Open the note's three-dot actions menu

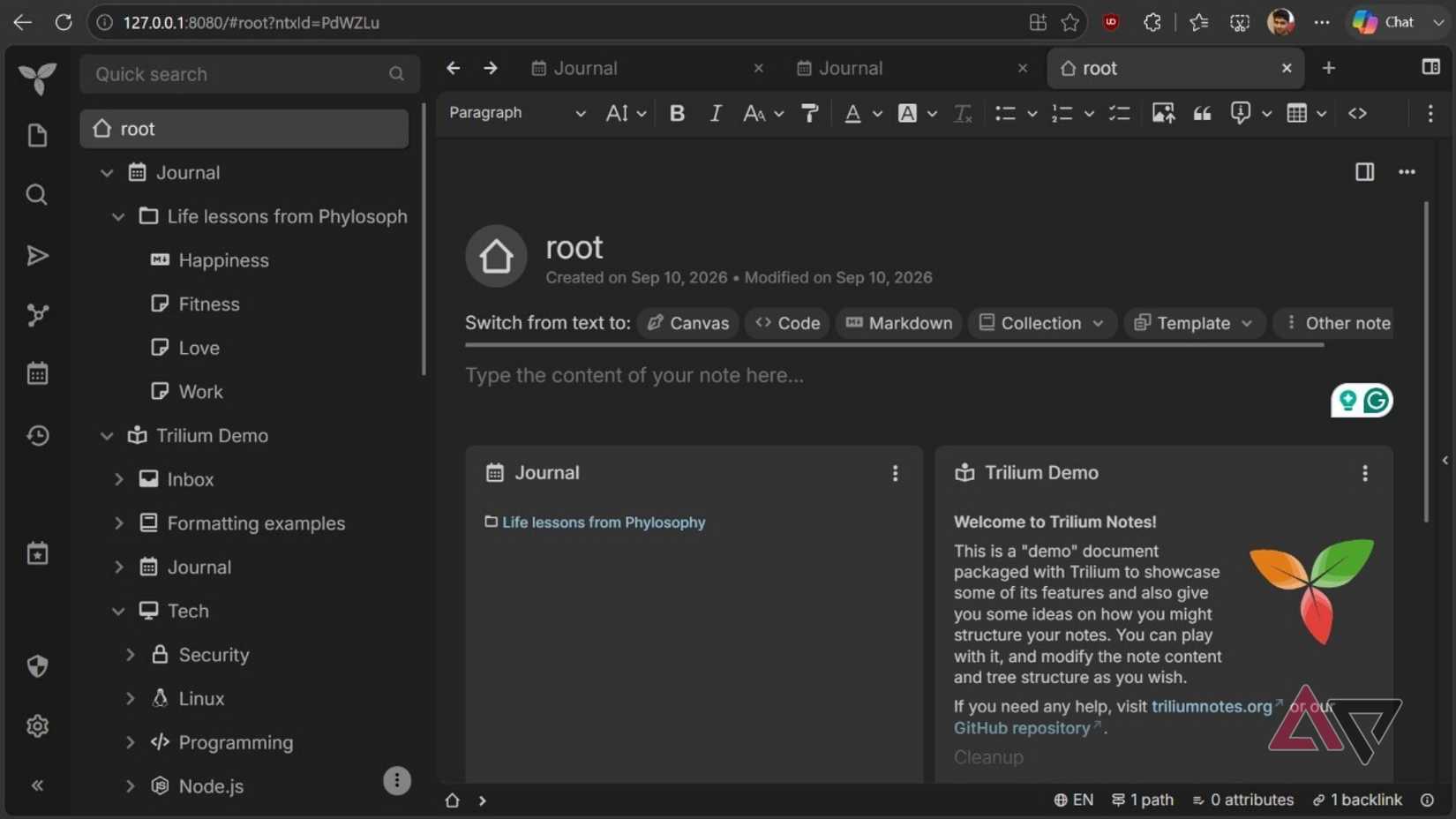point(1407,172)
